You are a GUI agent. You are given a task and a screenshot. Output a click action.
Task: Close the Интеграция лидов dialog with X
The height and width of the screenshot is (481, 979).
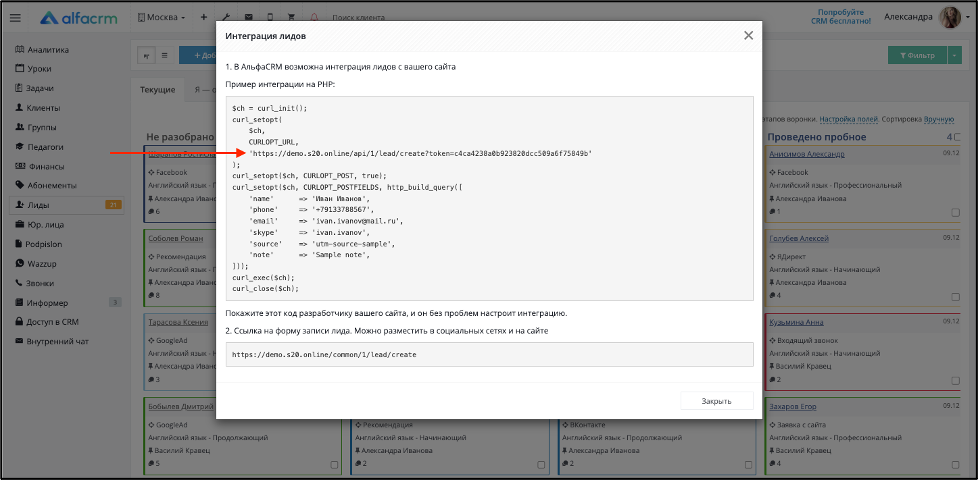coord(749,36)
